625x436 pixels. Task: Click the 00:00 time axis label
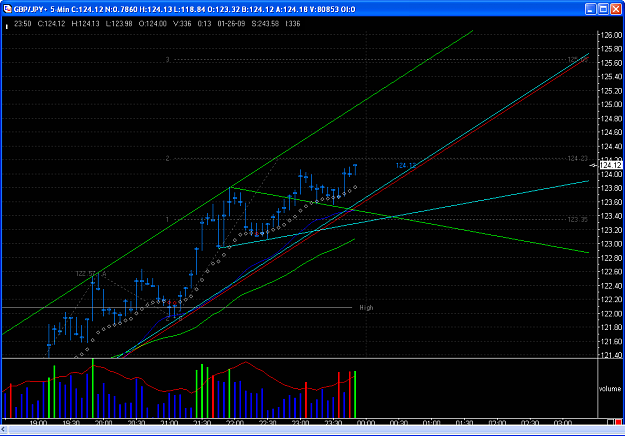tap(366, 423)
